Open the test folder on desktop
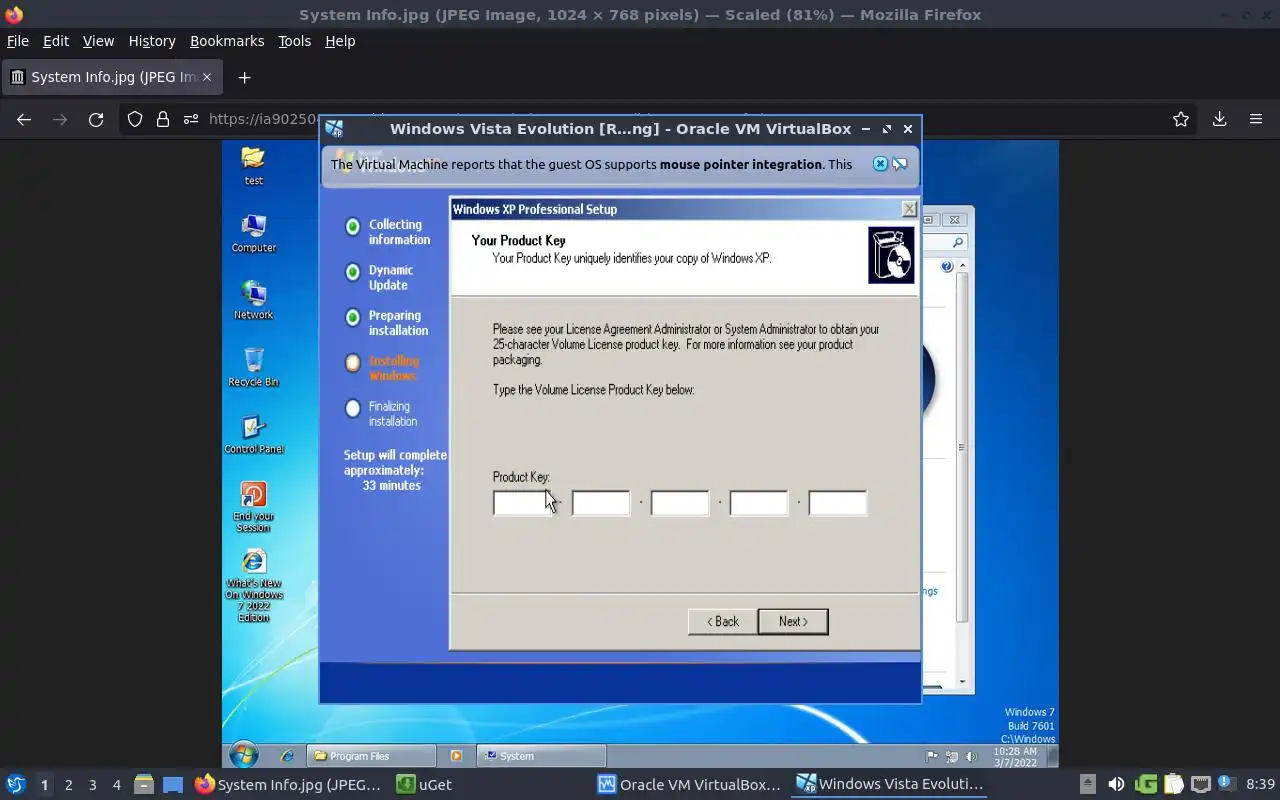The width and height of the screenshot is (1280, 800). (x=253, y=166)
